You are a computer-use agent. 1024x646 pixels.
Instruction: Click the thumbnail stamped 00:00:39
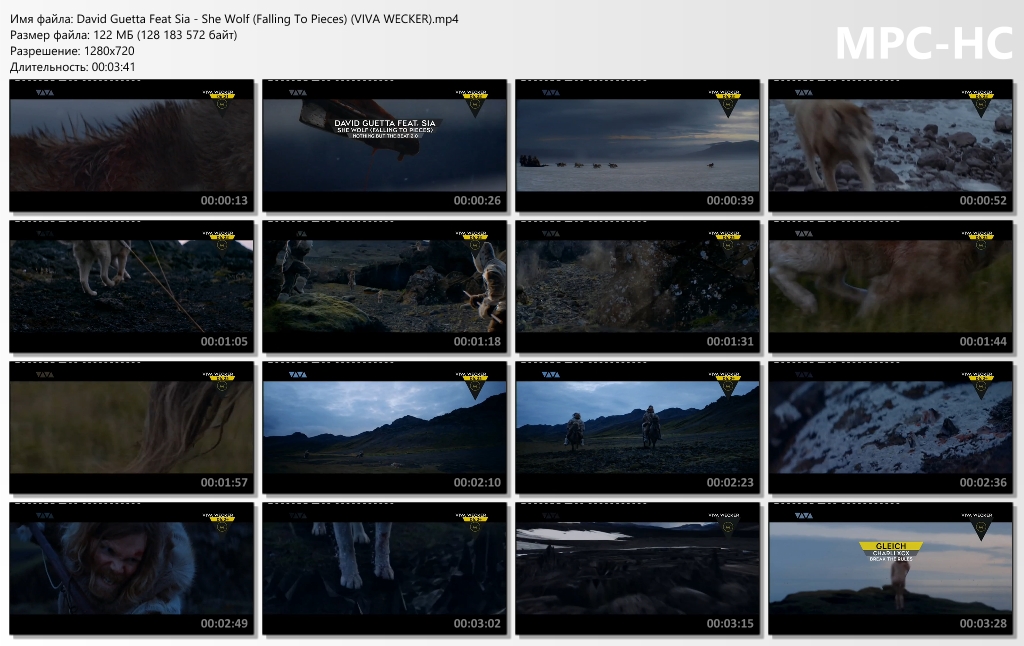tap(637, 146)
